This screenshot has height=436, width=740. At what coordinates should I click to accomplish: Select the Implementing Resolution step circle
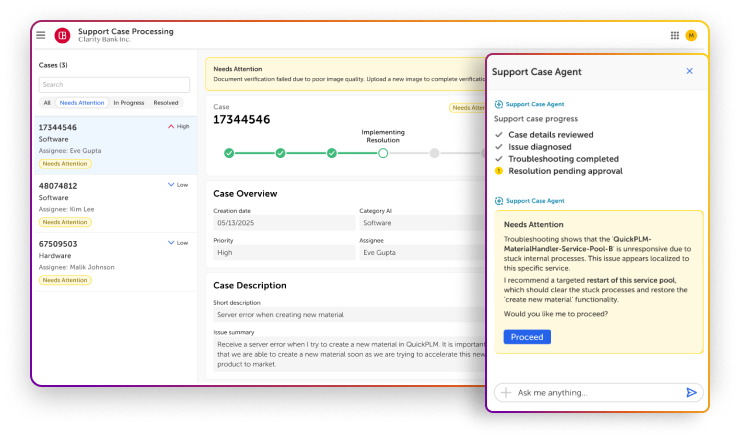coord(383,153)
